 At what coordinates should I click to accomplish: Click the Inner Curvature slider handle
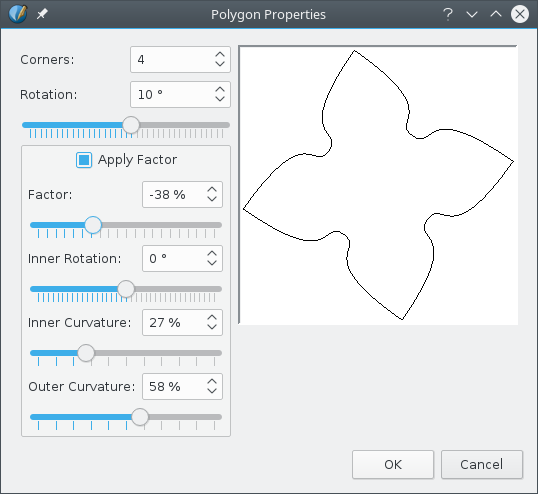(x=86, y=353)
